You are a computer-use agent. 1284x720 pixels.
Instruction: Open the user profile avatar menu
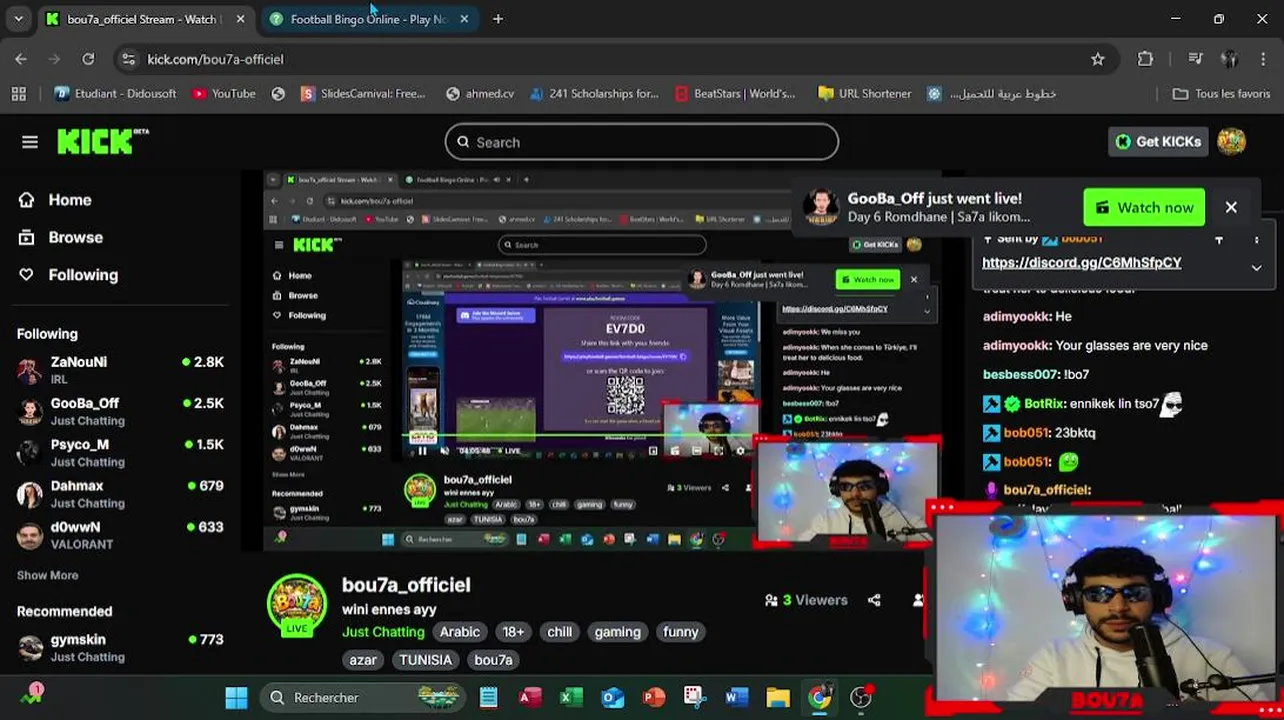tap(1231, 141)
